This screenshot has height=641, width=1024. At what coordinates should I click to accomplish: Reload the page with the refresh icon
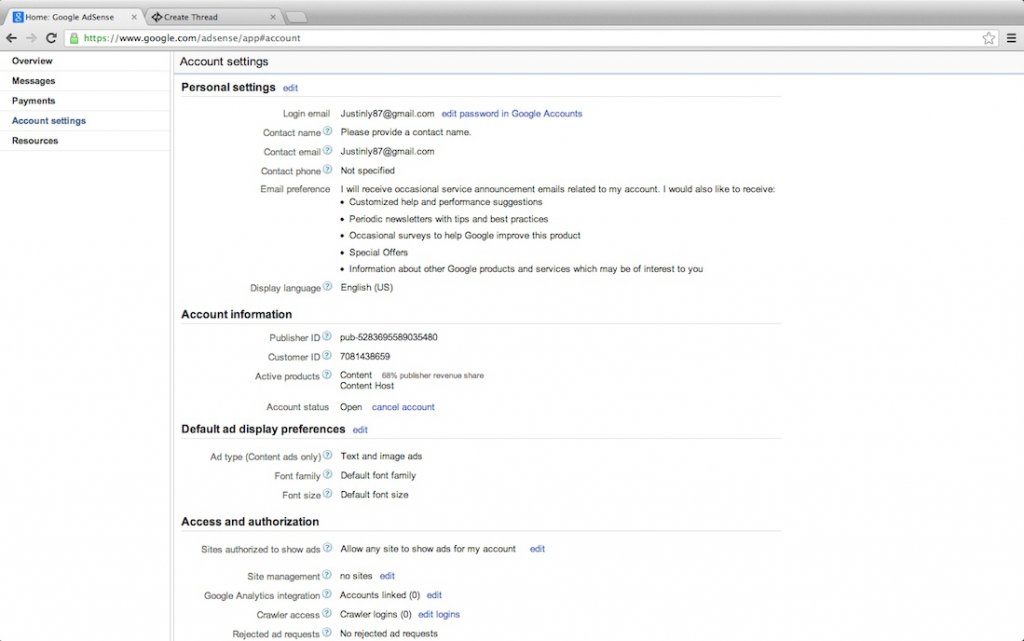coord(51,38)
